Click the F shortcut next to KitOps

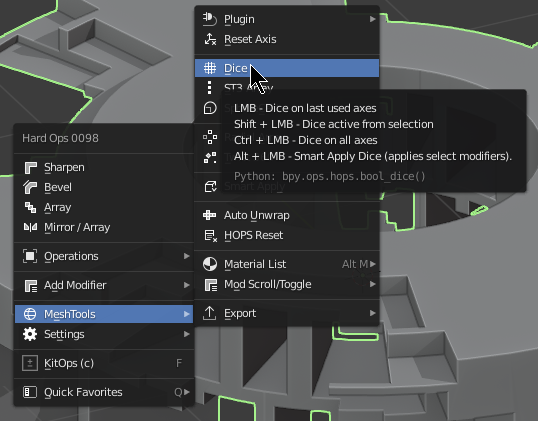pos(179,363)
